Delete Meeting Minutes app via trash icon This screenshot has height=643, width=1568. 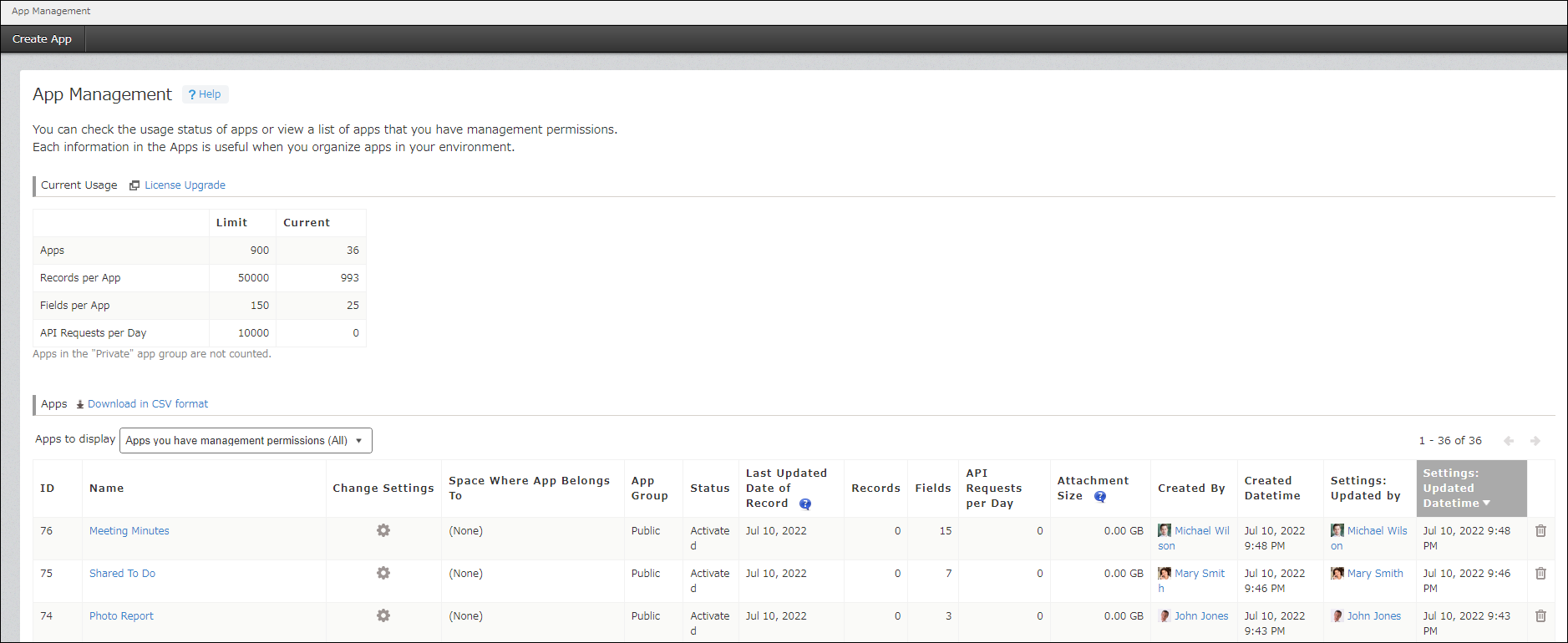pos(1540,530)
